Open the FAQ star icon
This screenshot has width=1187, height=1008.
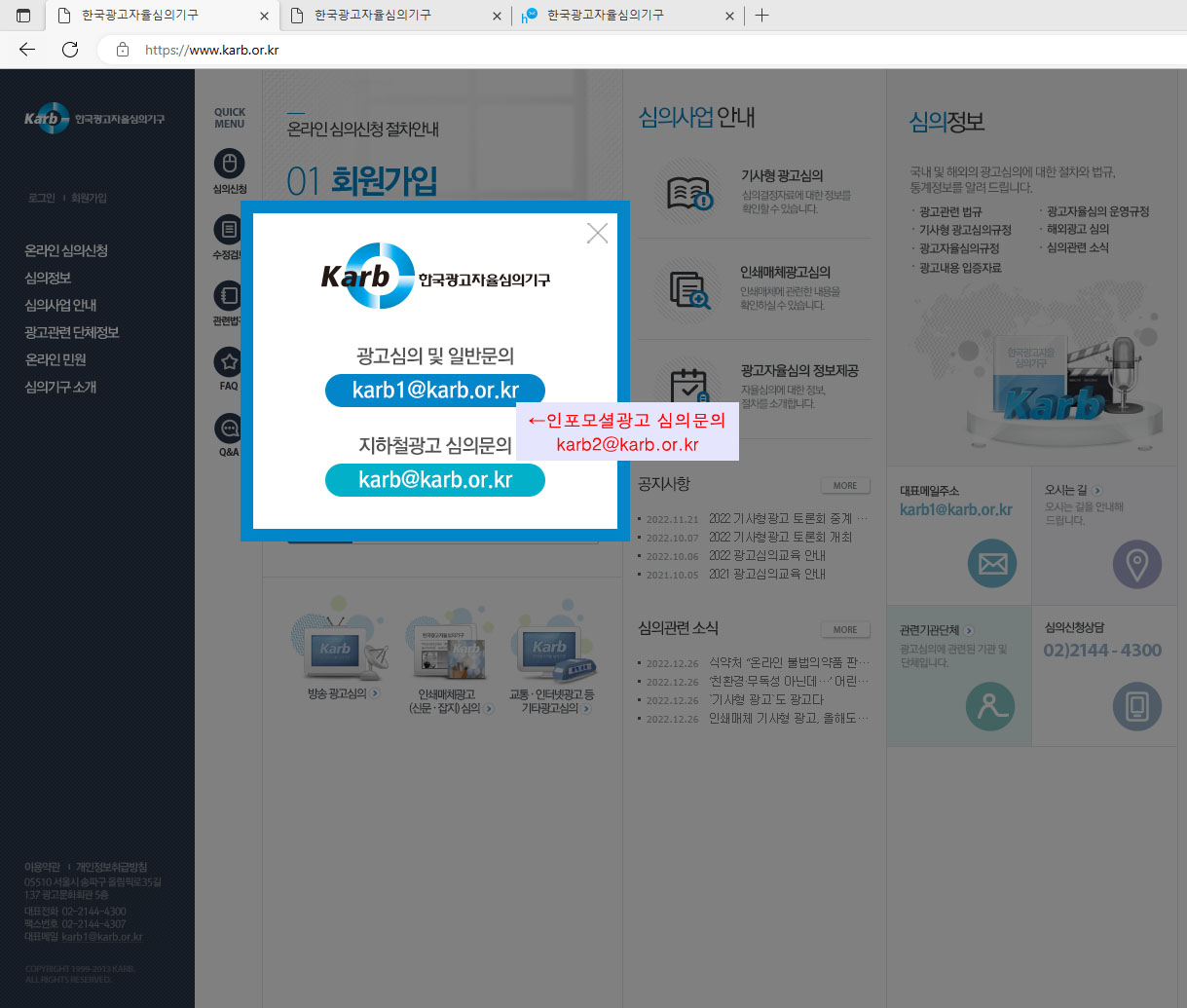(229, 362)
